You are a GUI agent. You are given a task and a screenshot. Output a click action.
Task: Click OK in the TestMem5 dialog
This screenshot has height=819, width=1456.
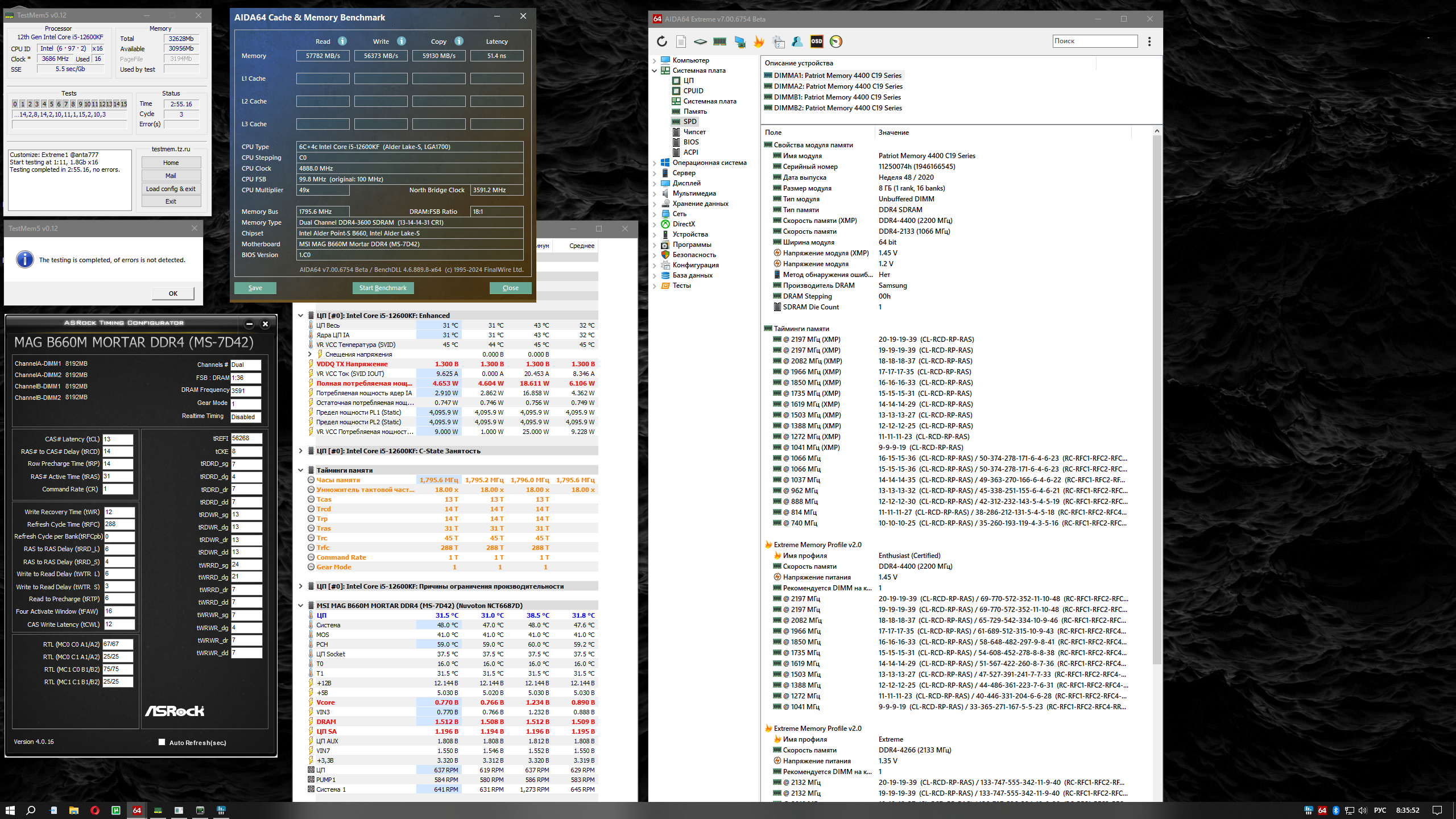[173, 293]
